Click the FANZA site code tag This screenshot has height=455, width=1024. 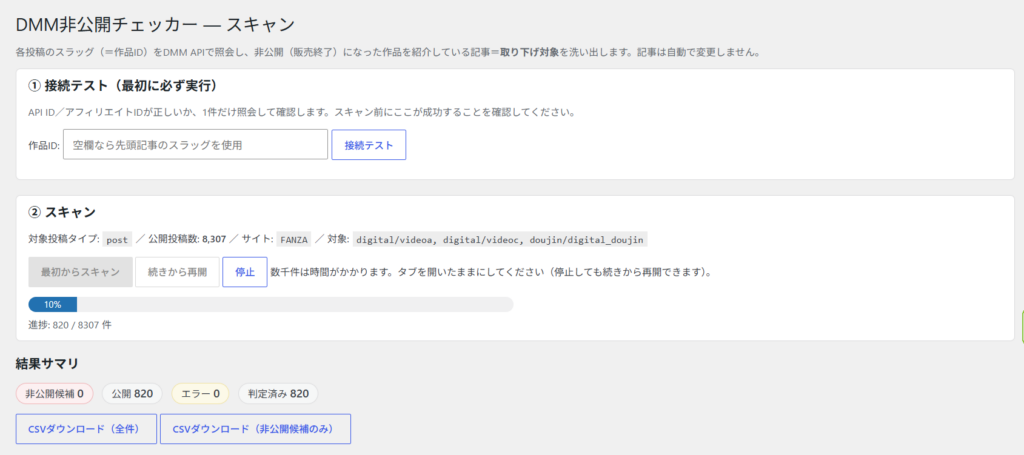coord(294,240)
